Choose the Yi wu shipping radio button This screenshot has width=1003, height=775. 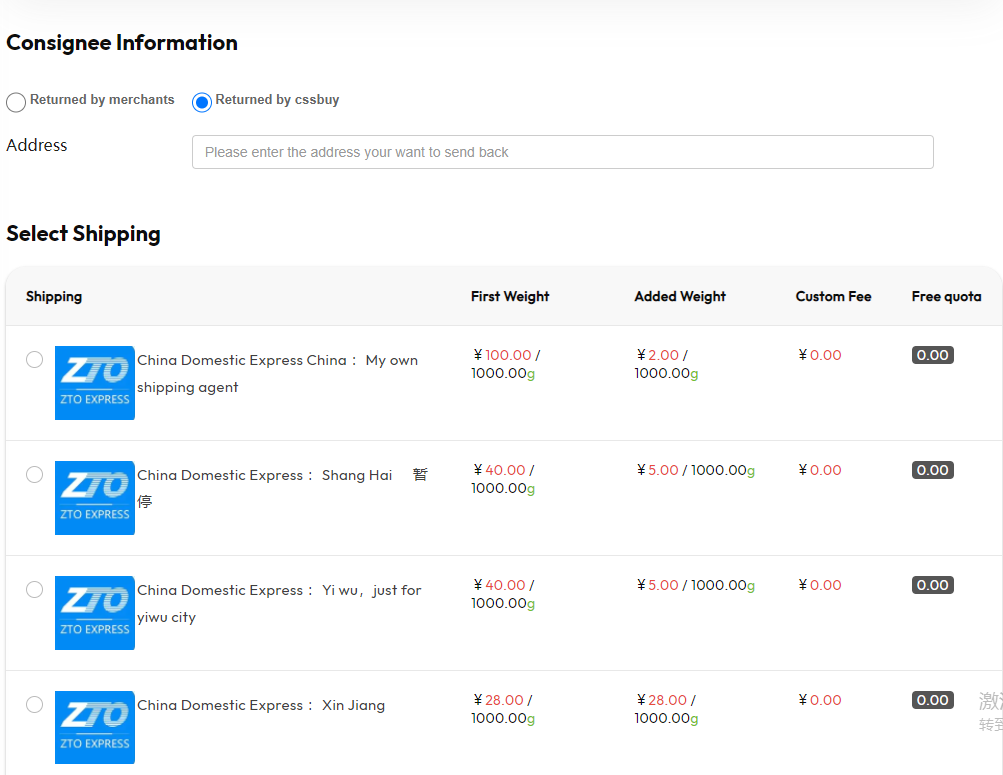pyautogui.click(x=35, y=590)
